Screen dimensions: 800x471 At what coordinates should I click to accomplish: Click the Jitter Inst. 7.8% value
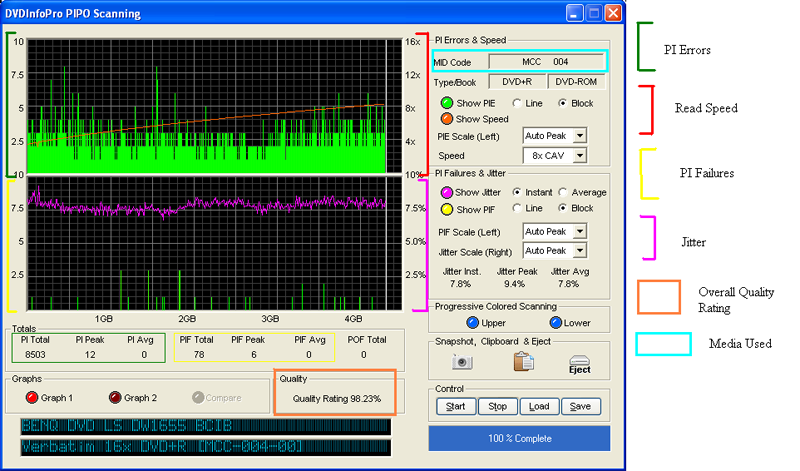(460, 284)
